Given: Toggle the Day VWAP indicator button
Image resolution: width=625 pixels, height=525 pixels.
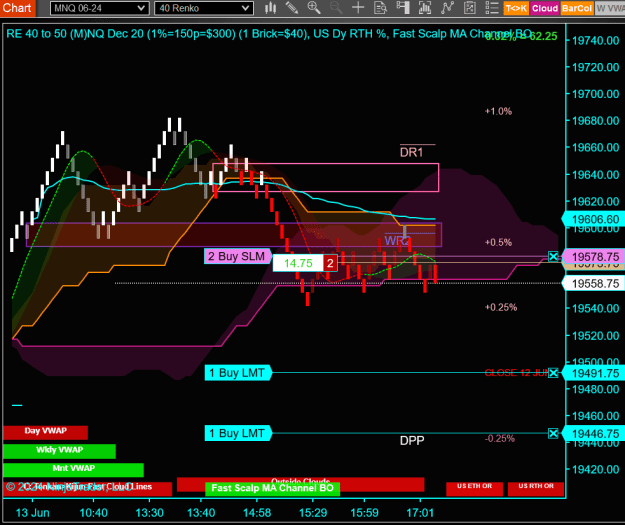Looking at the screenshot, I should click(45, 432).
